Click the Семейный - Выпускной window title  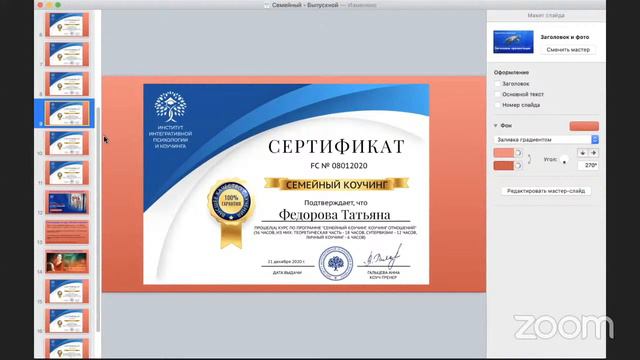tap(305, 5)
